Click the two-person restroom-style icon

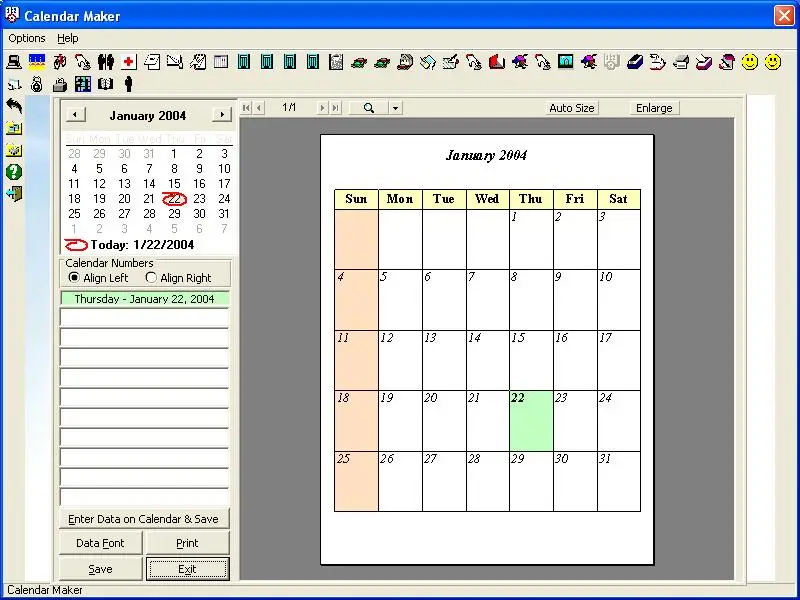[106, 62]
